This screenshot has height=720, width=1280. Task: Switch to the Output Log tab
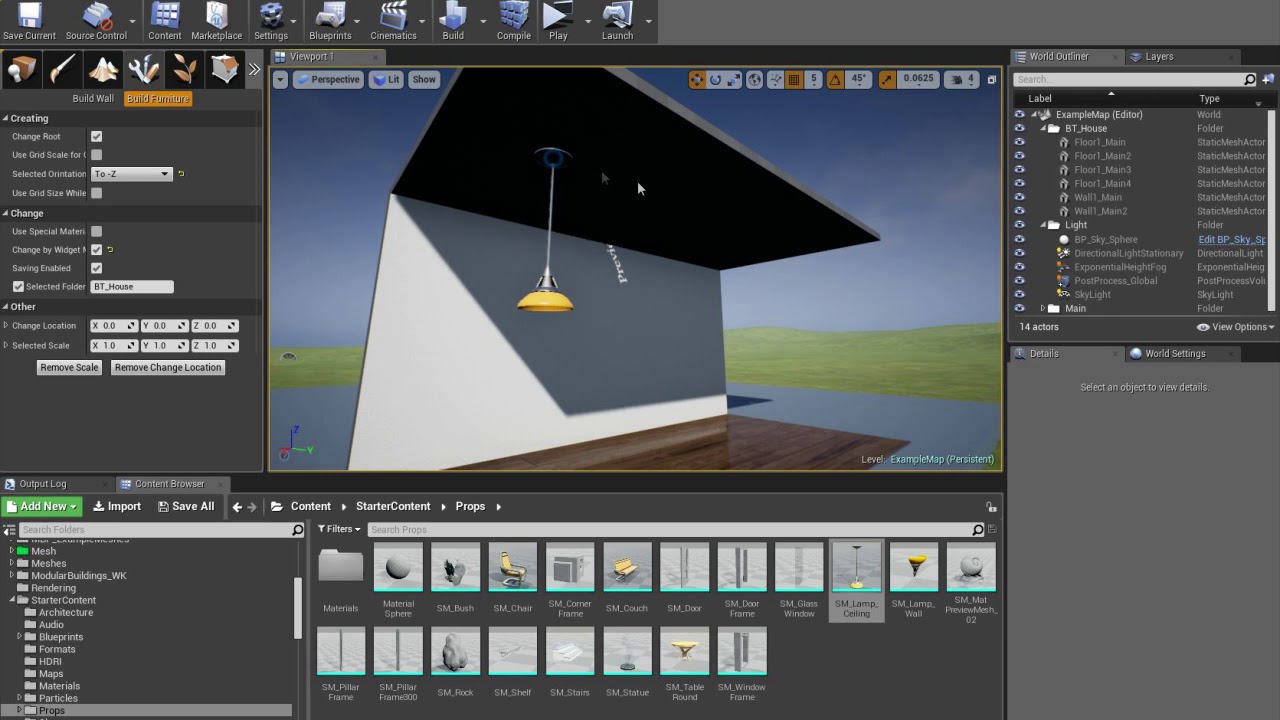[42, 484]
